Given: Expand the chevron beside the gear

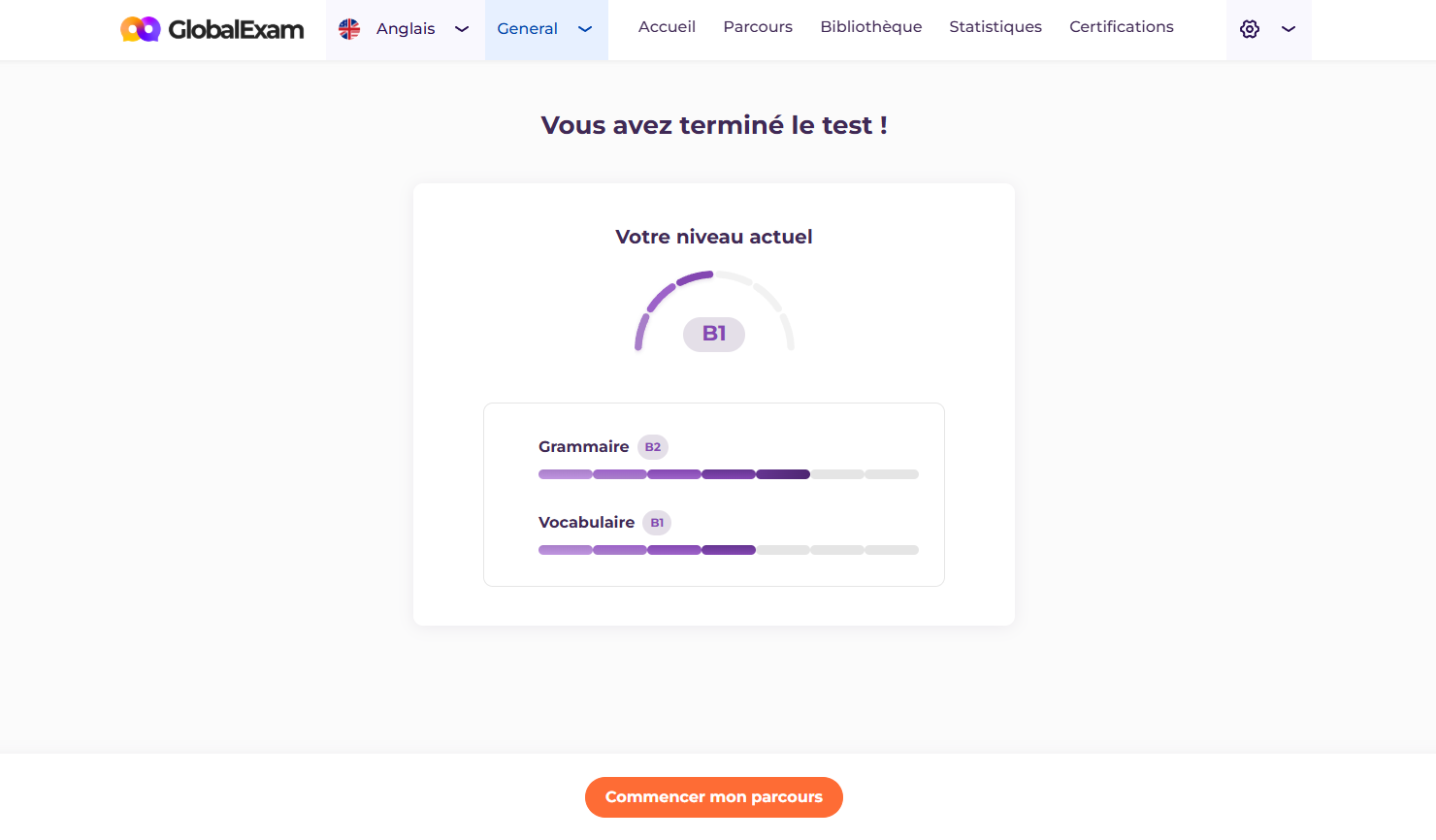Looking at the screenshot, I should [1289, 29].
